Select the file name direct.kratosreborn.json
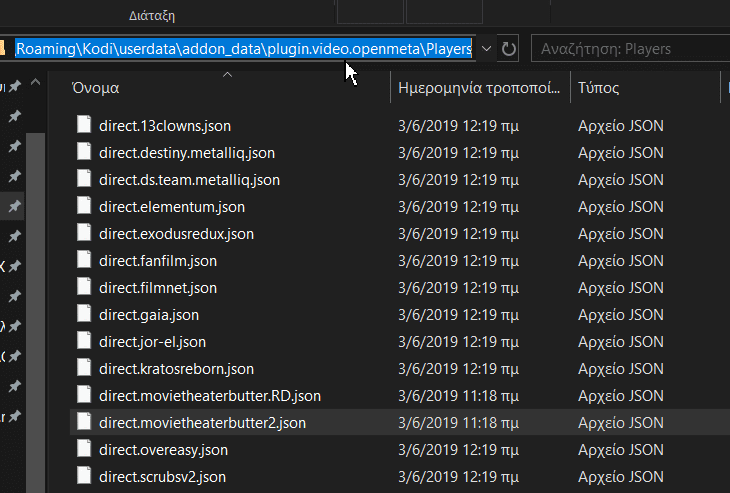 click(x=176, y=369)
